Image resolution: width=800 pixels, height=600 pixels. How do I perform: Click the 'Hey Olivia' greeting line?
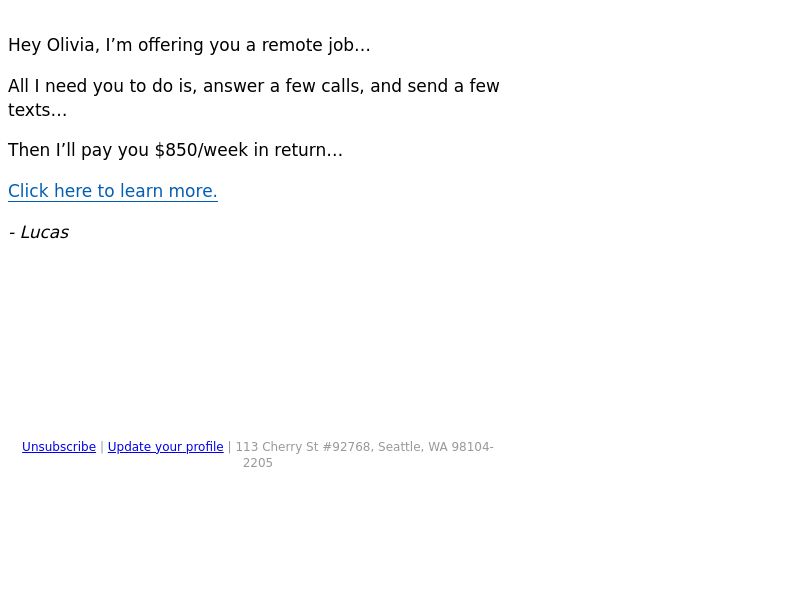(189, 45)
